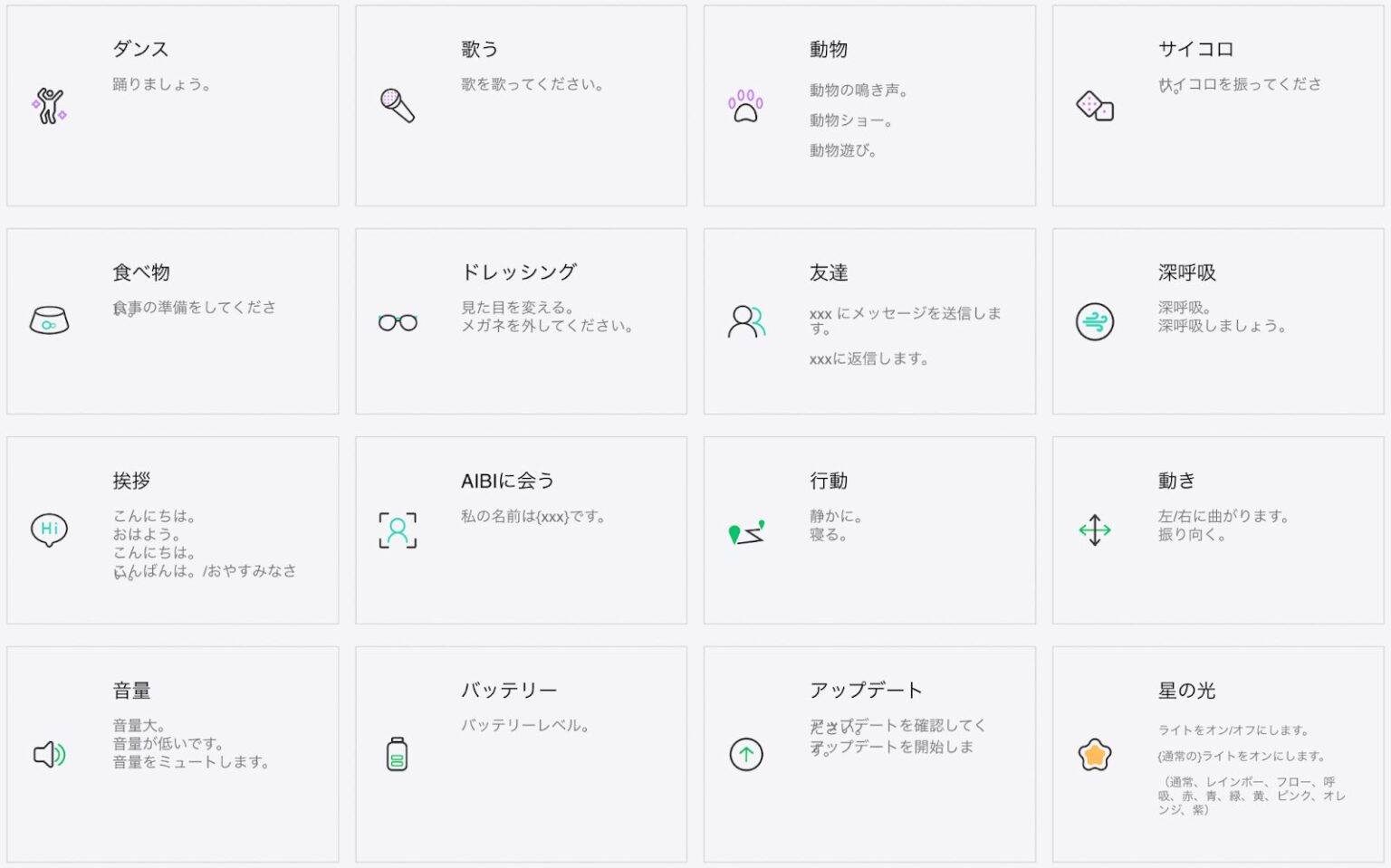The height and width of the screenshot is (868, 1391).
Task: Select the battery icon for バッテリー
Action: point(397,754)
